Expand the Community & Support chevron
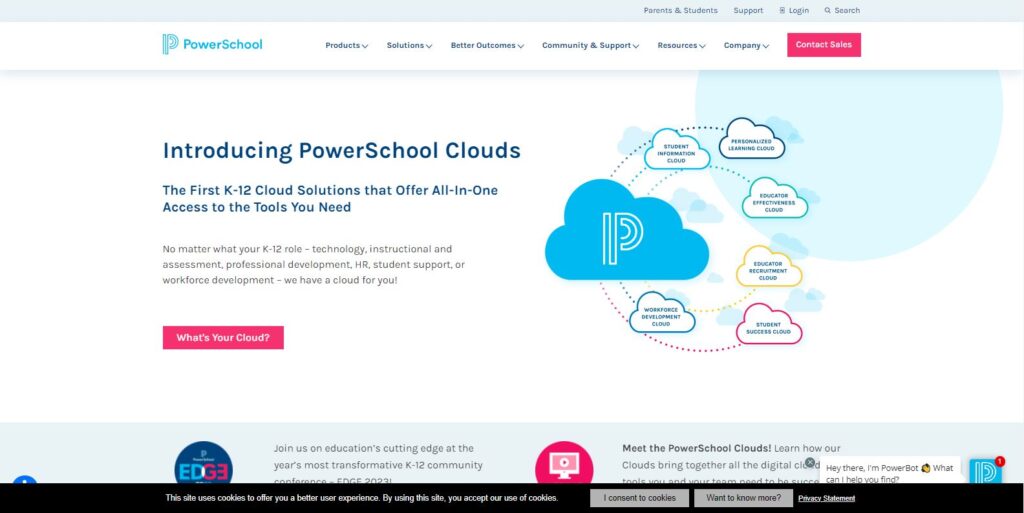The image size is (1024, 513). (x=635, y=46)
